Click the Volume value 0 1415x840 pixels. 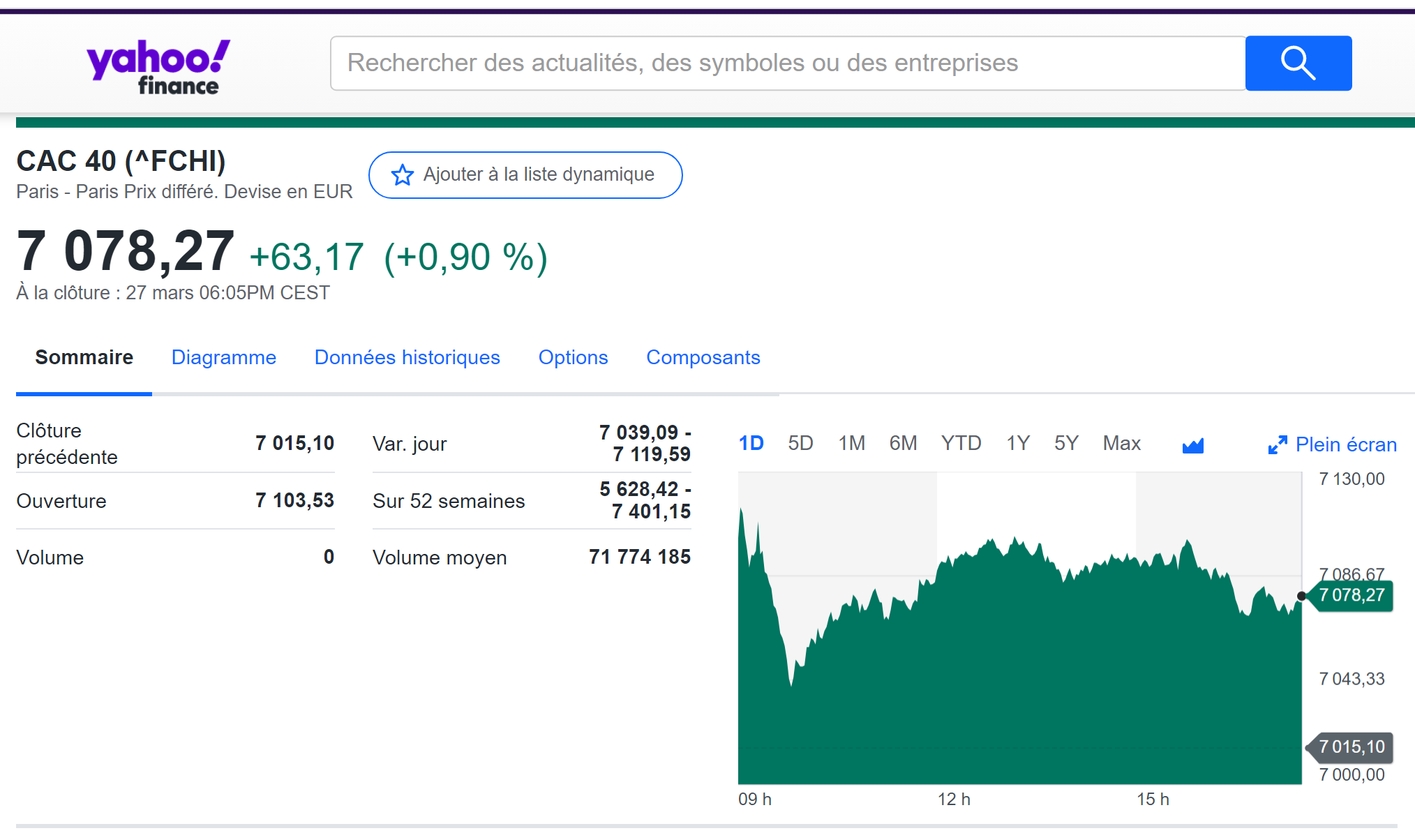click(x=329, y=557)
